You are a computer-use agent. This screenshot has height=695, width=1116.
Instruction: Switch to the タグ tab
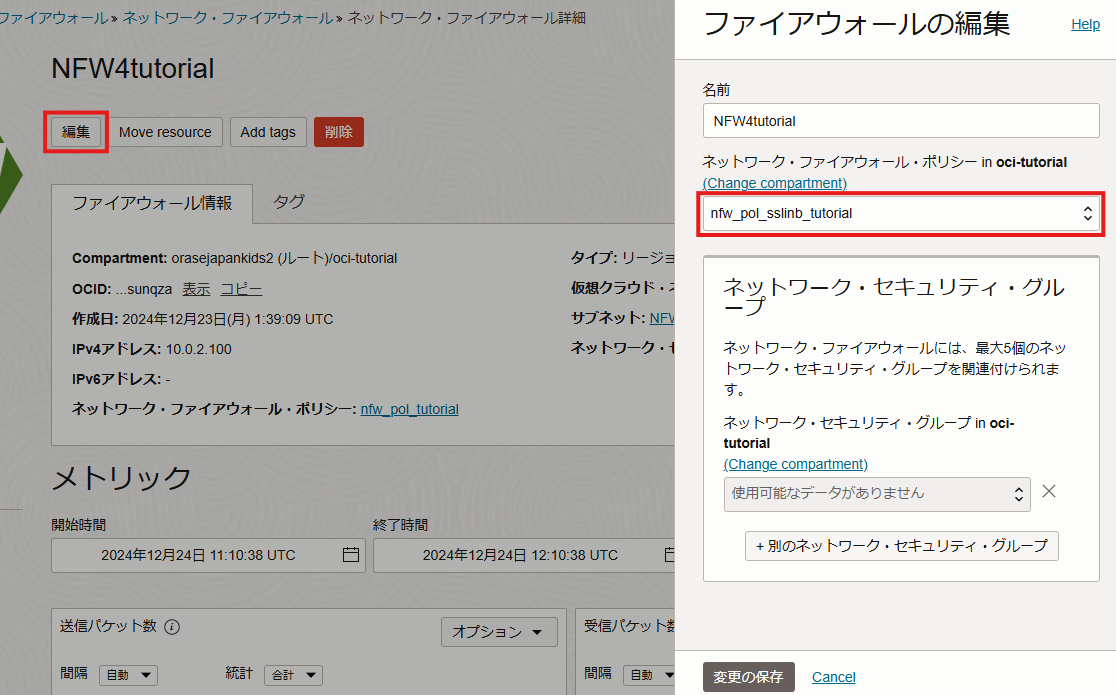click(289, 202)
